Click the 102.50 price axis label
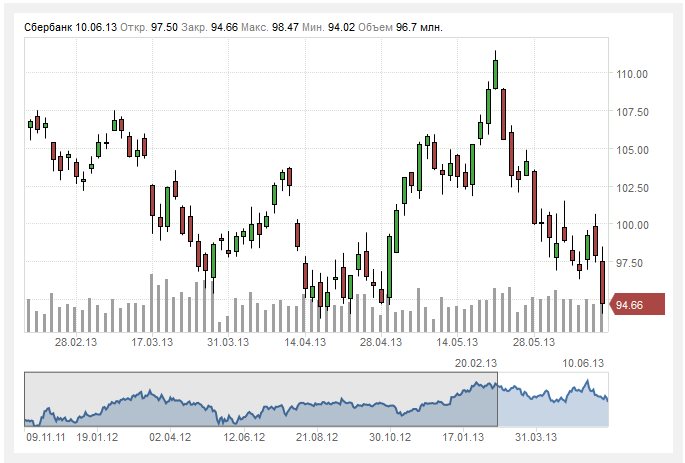This screenshot has height=463, width=685. (632, 188)
